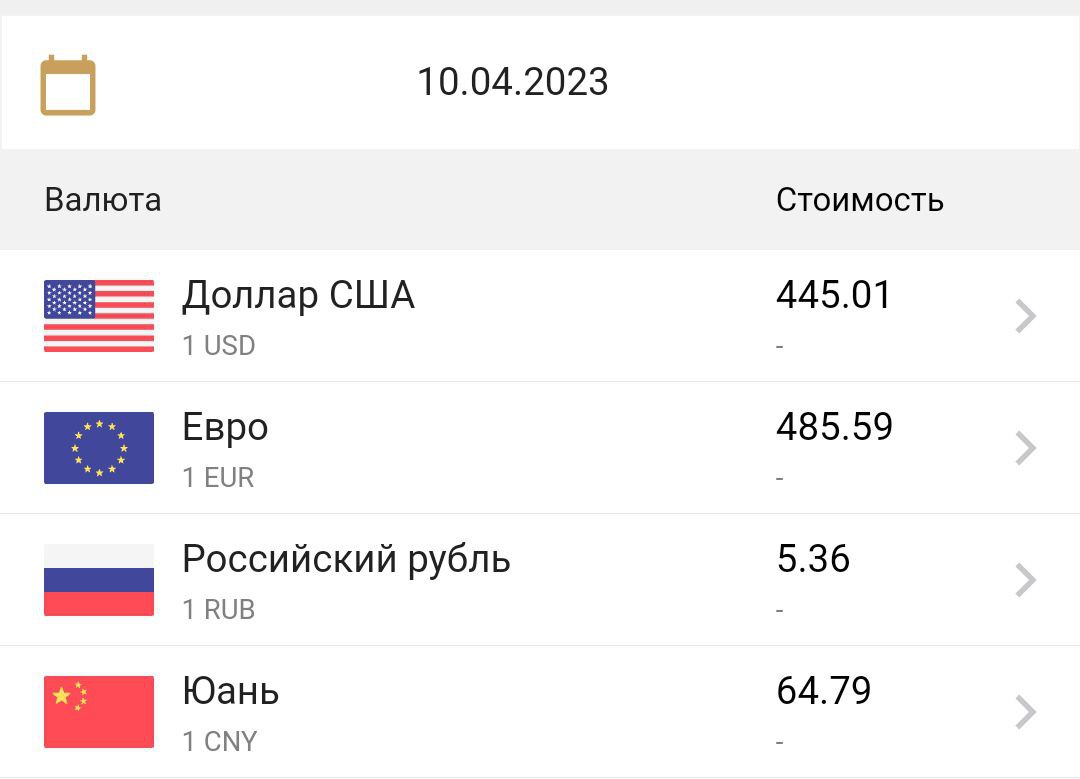This screenshot has width=1080, height=779.
Task: Tap the European Union flag icon
Action: (99, 448)
